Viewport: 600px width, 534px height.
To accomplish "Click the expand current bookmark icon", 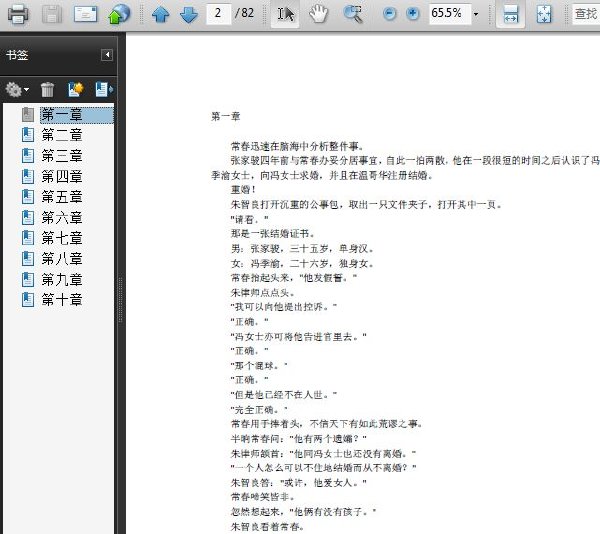I will (x=104, y=90).
